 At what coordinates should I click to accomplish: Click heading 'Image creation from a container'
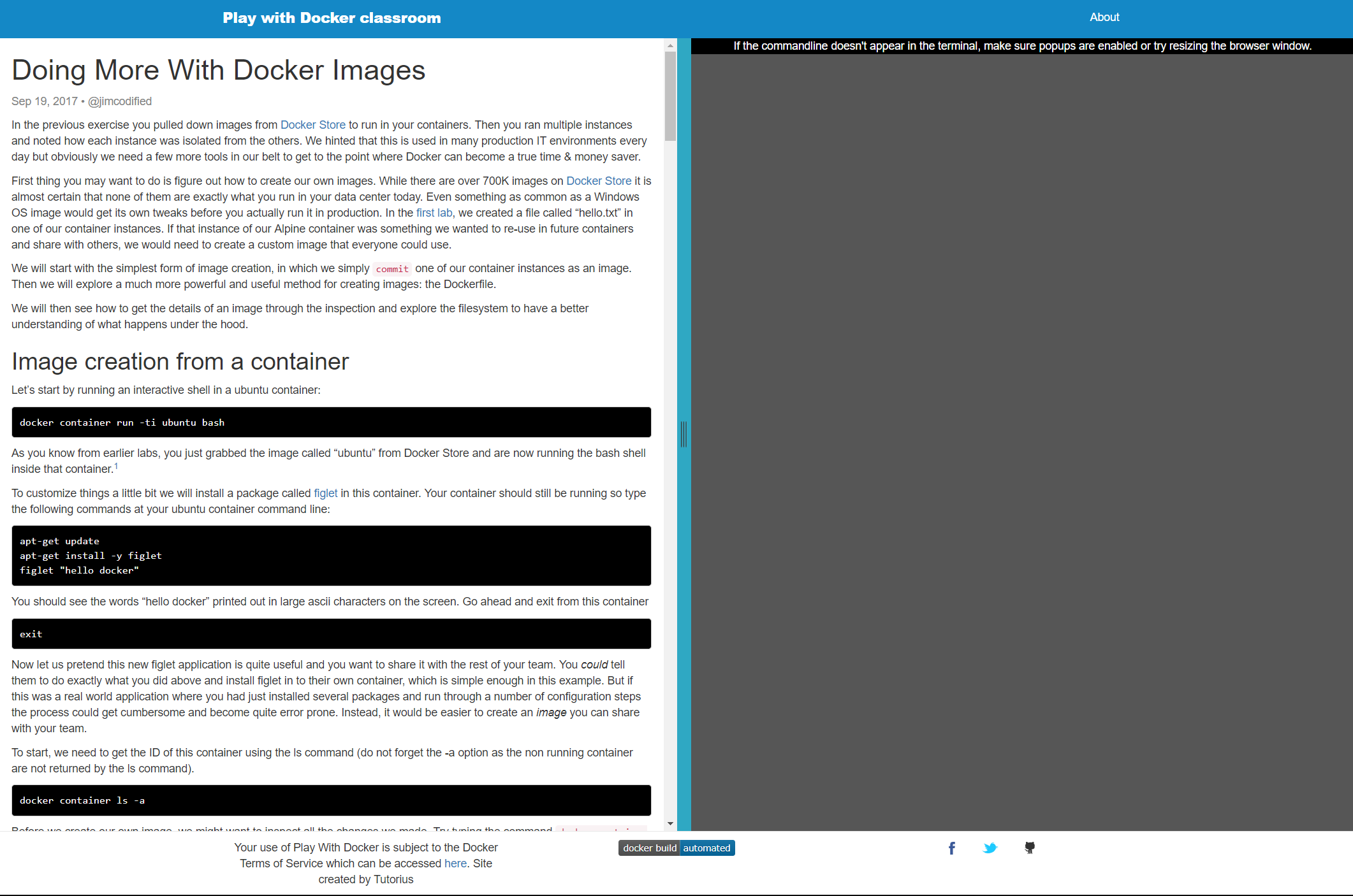tap(180, 362)
